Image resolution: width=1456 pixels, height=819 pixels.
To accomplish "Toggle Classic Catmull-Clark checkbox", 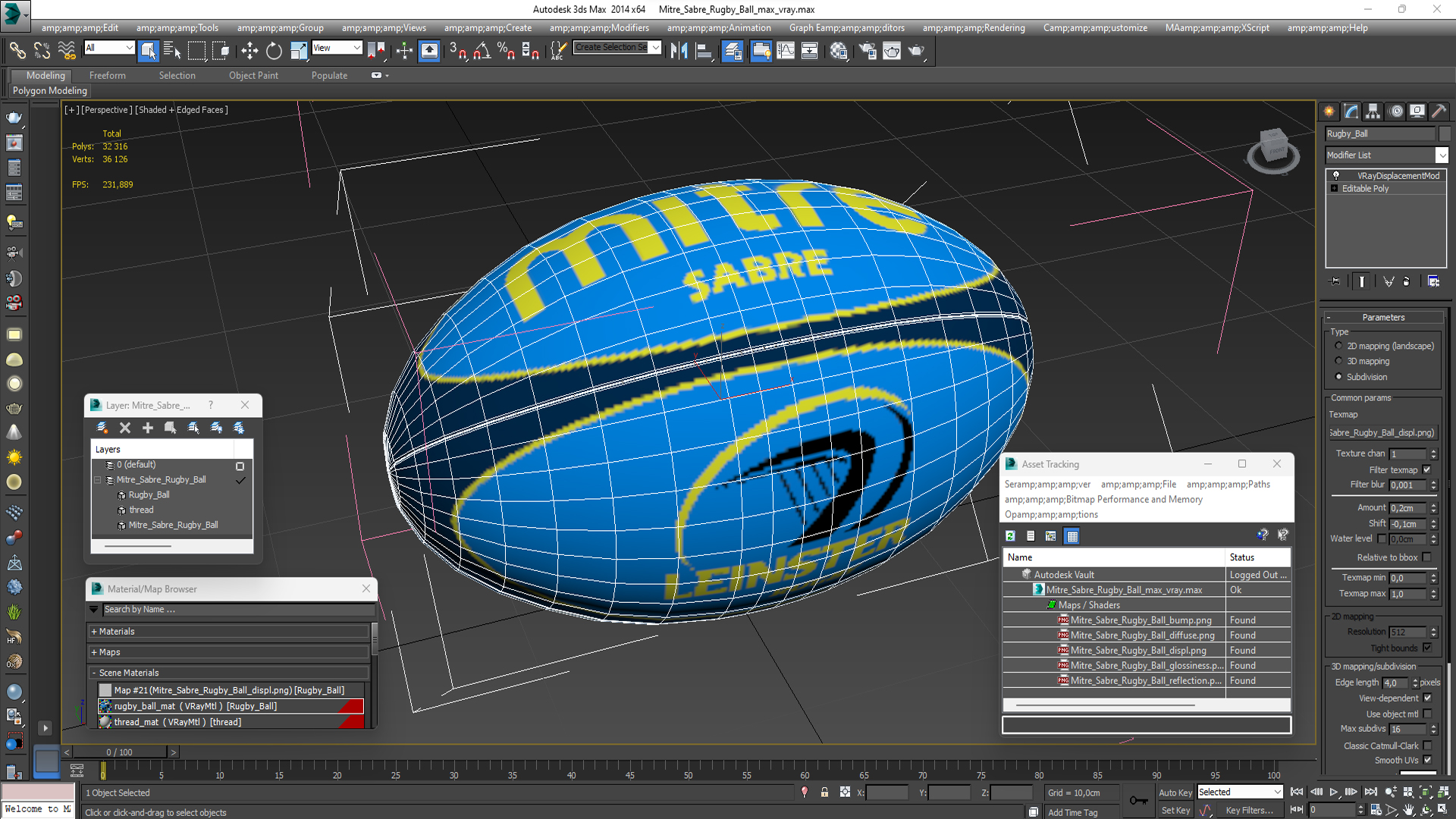I will [x=1427, y=745].
